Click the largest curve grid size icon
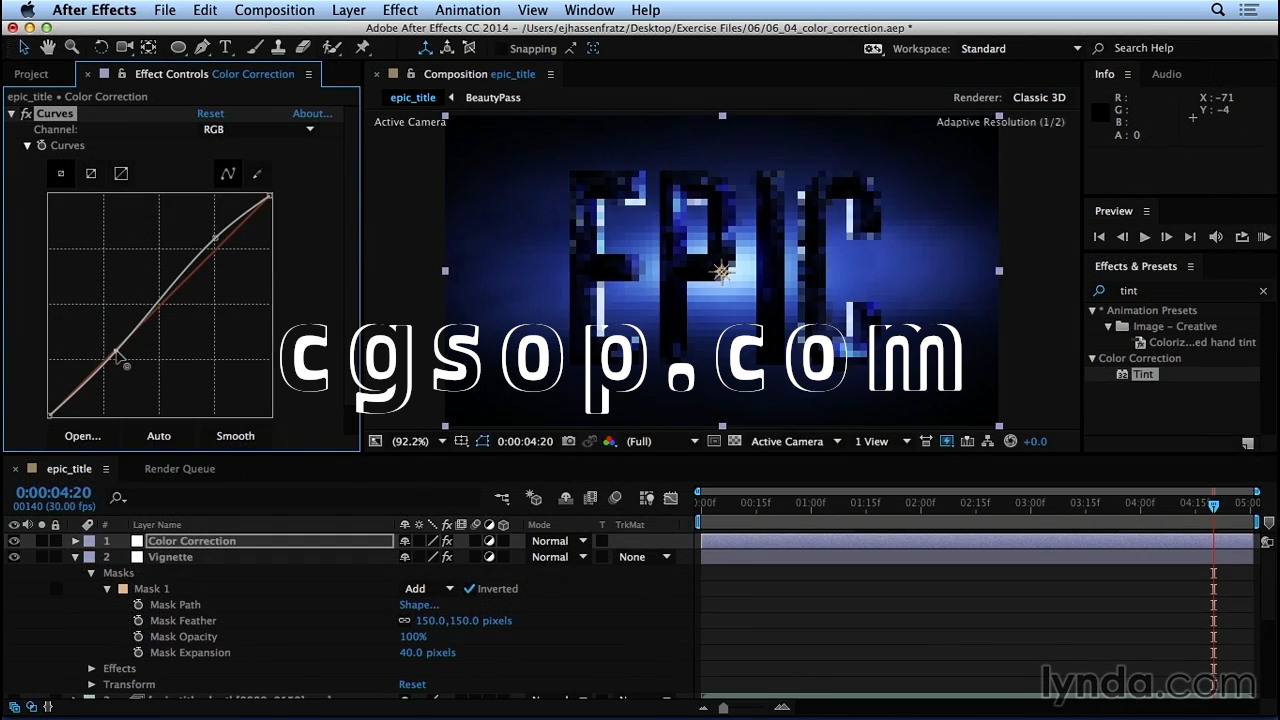Viewport: 1280px width, 720px height. click(x=121, y=174)
